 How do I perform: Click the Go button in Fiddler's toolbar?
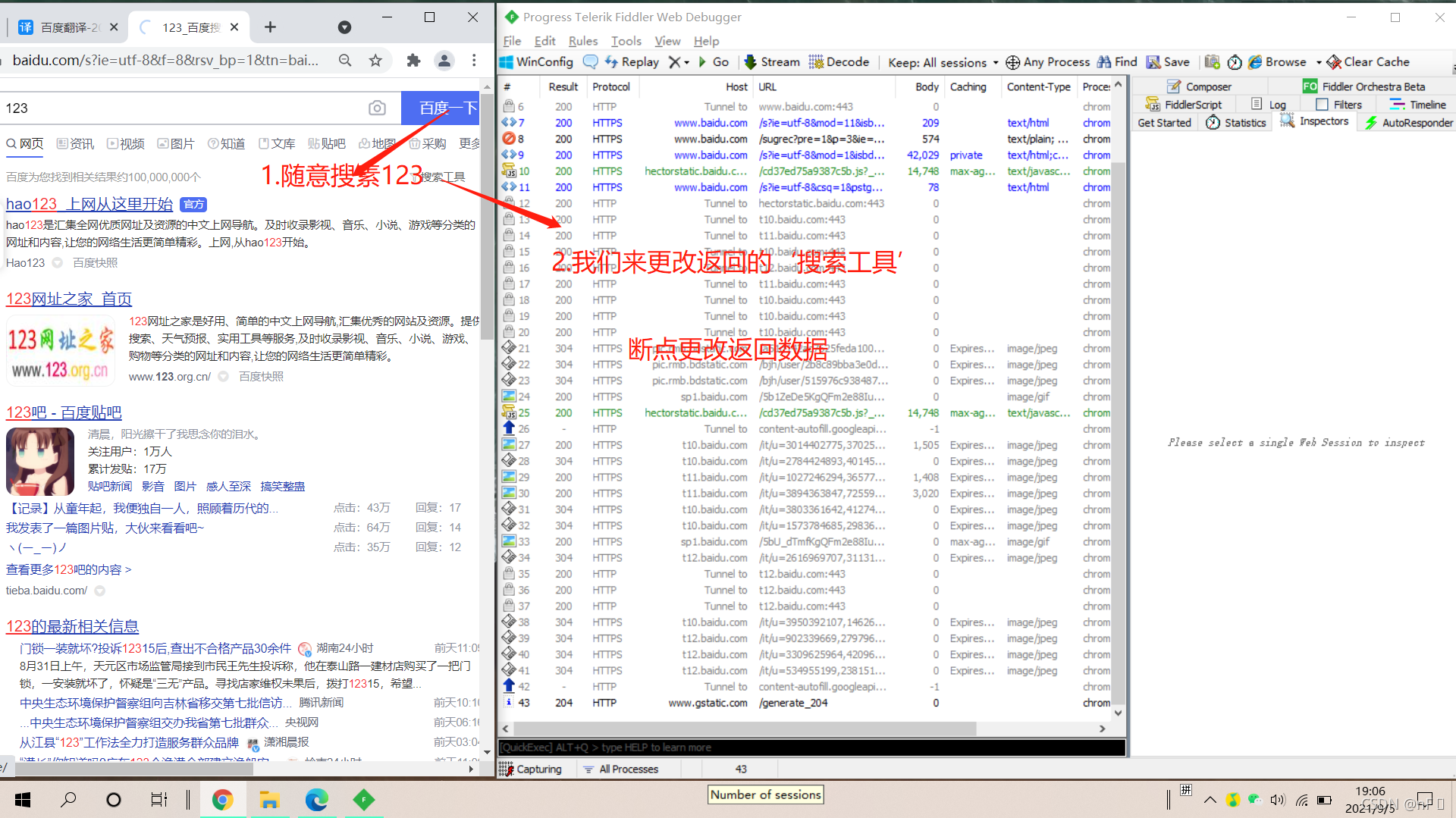tap(714, 62)
